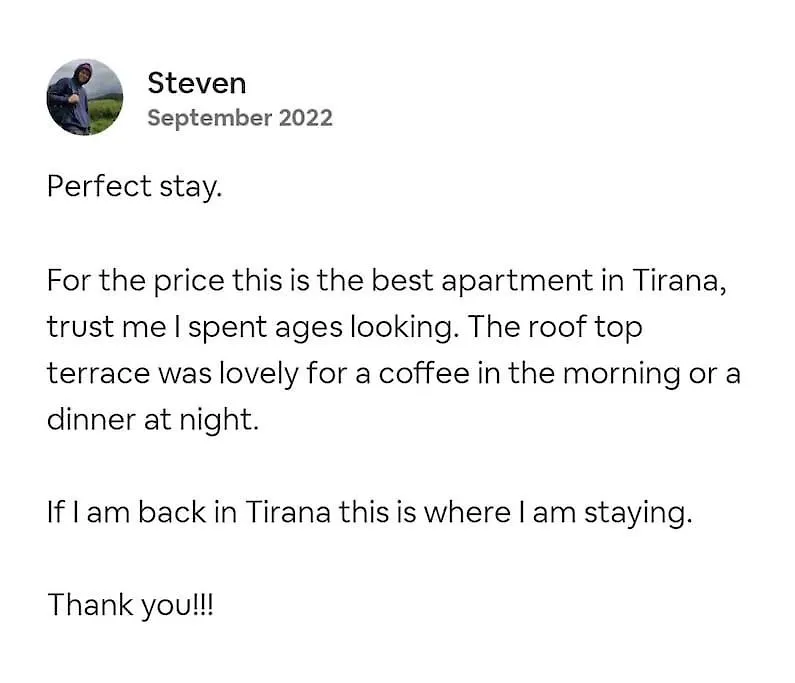Click 'Tirana' in the 'If I am back' sentence
This screenshot has height=683, width=795.
[288, 512]
